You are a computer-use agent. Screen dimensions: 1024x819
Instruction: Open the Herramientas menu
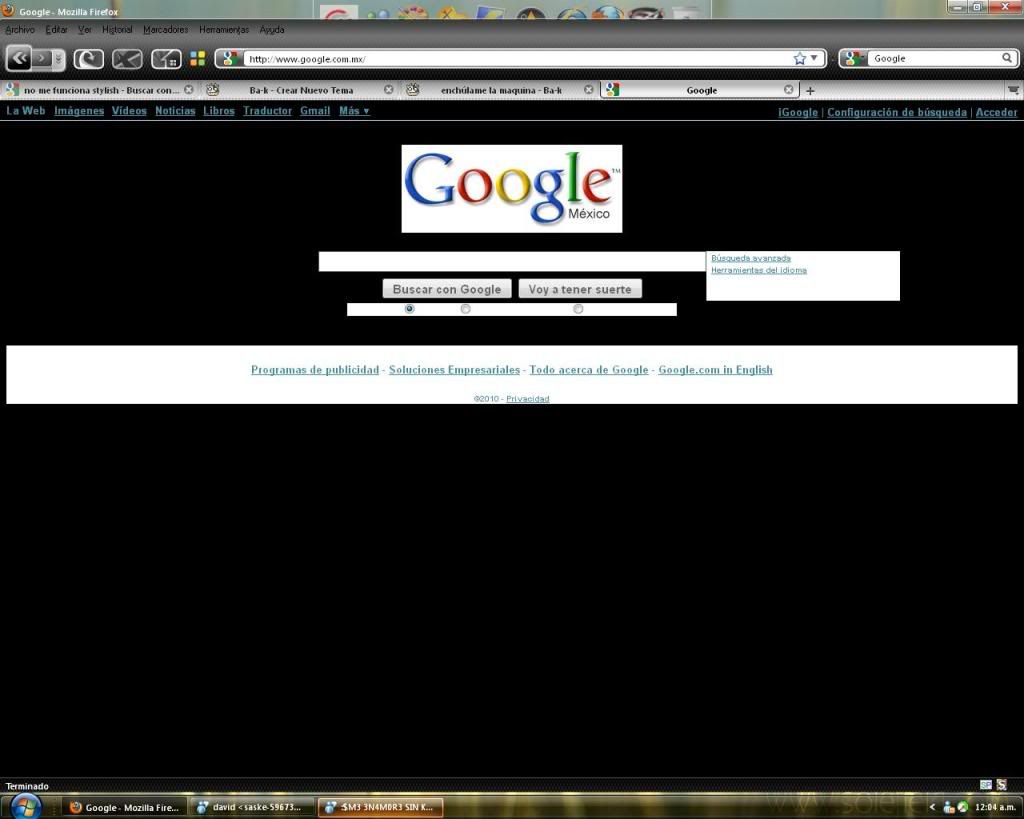click(224, 29)
